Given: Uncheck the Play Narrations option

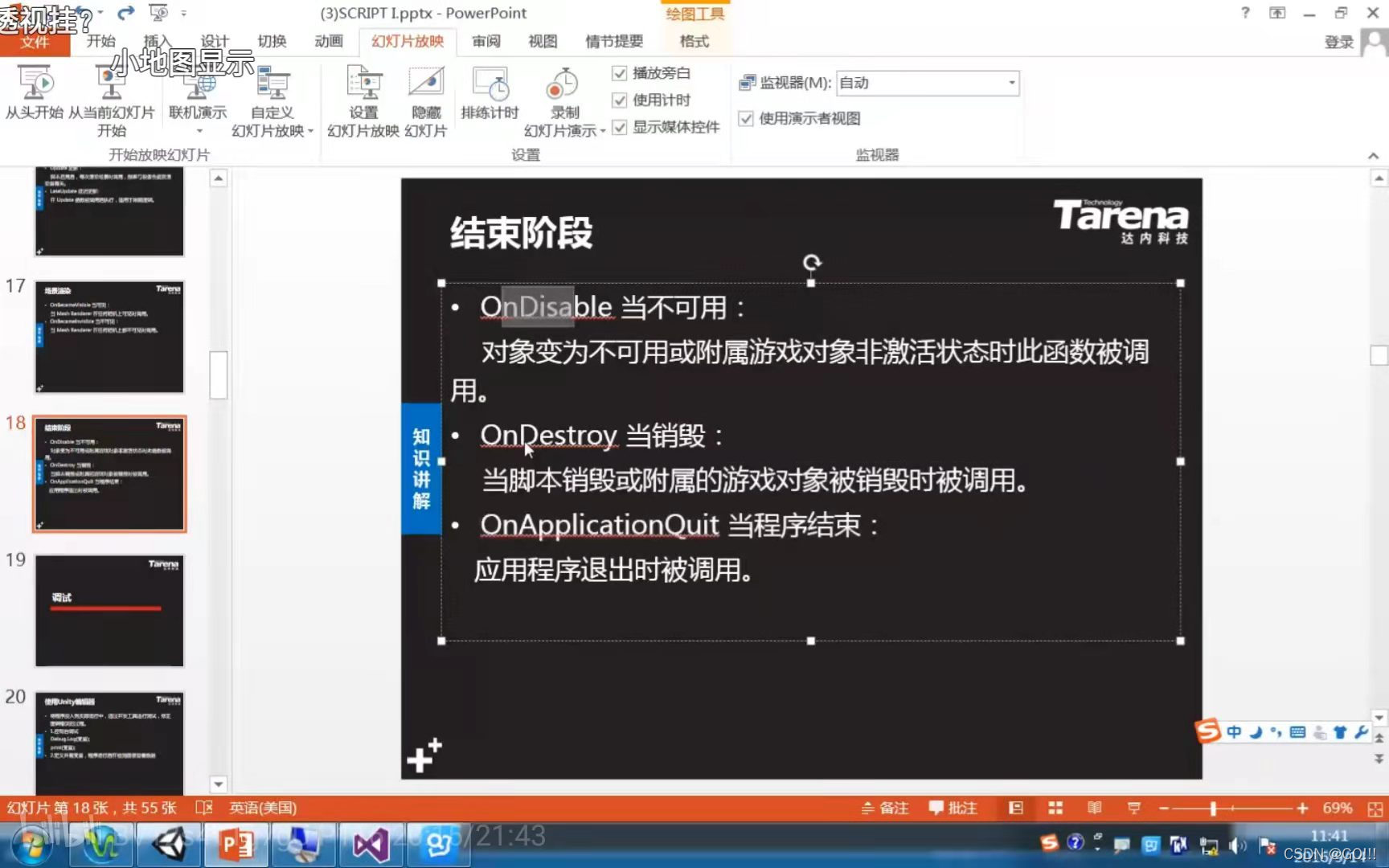Looking at the screenshot, I should coord(620,73).
